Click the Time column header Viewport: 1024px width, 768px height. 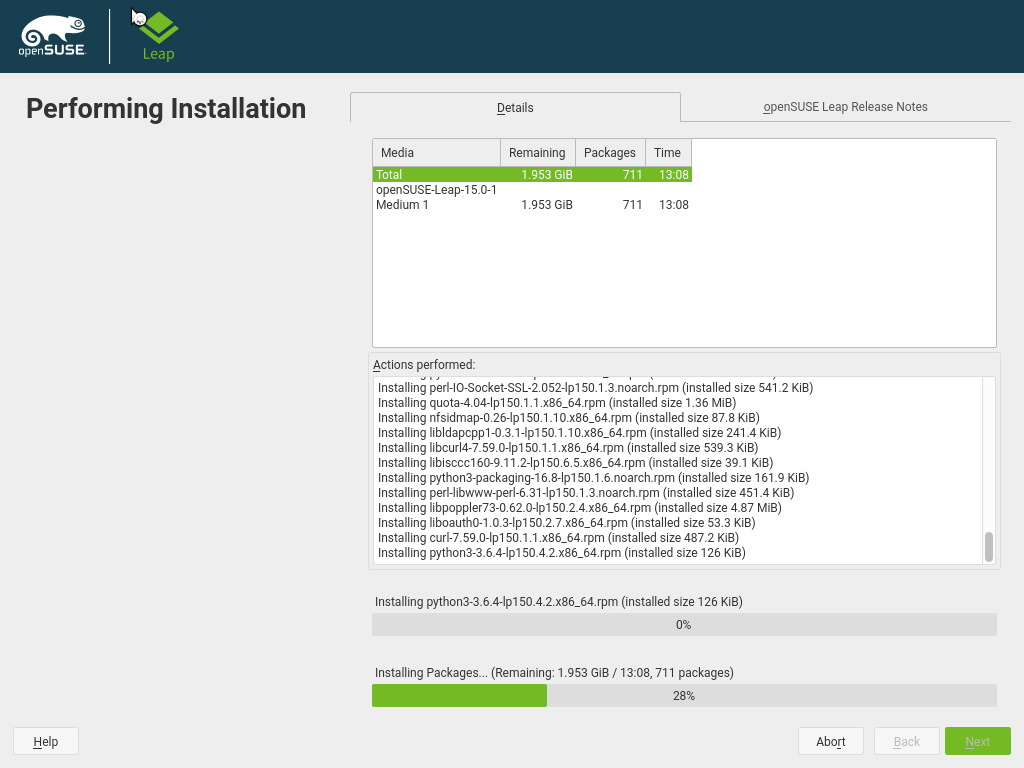click(667, 153)
